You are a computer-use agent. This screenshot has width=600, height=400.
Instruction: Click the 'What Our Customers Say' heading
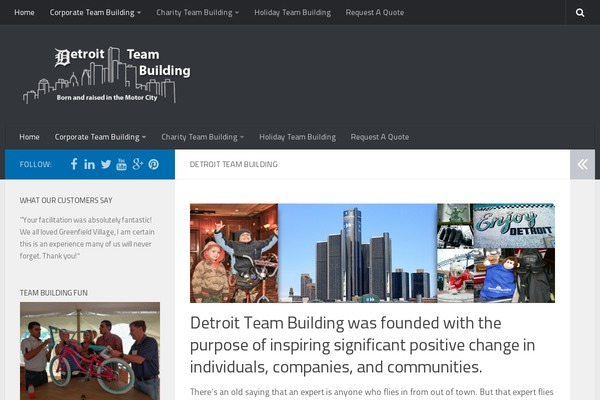pos(66,200)
